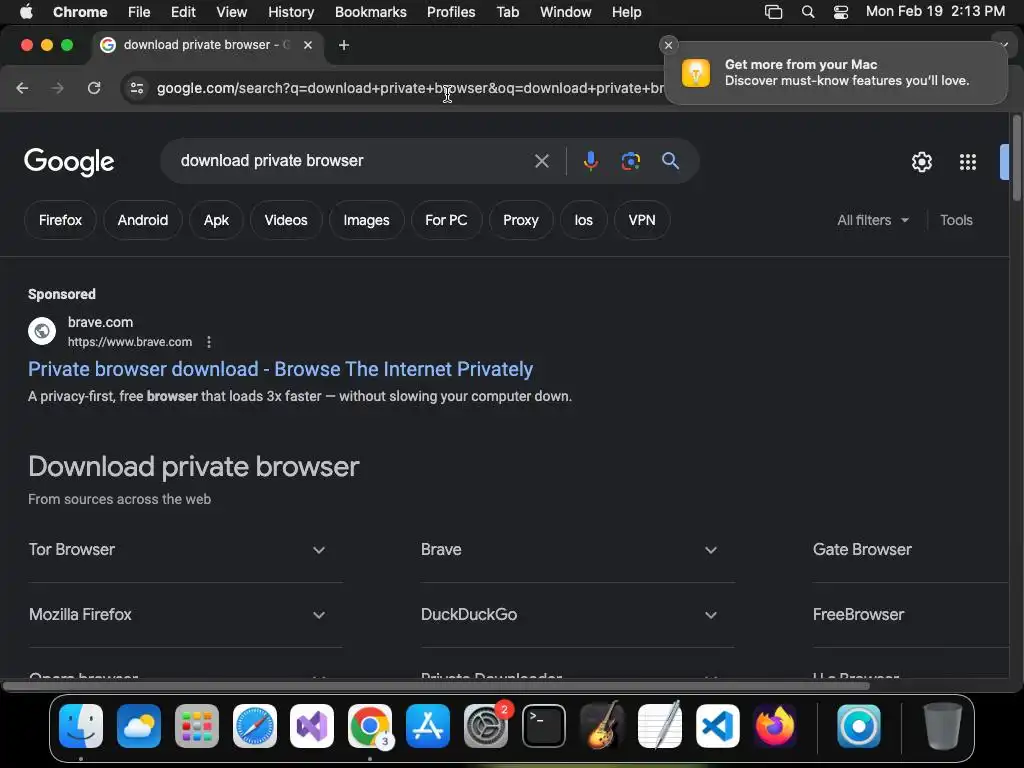Open the blue circular app in the dock
This screenshot has width=1024, height=768.
pos(859,726)
